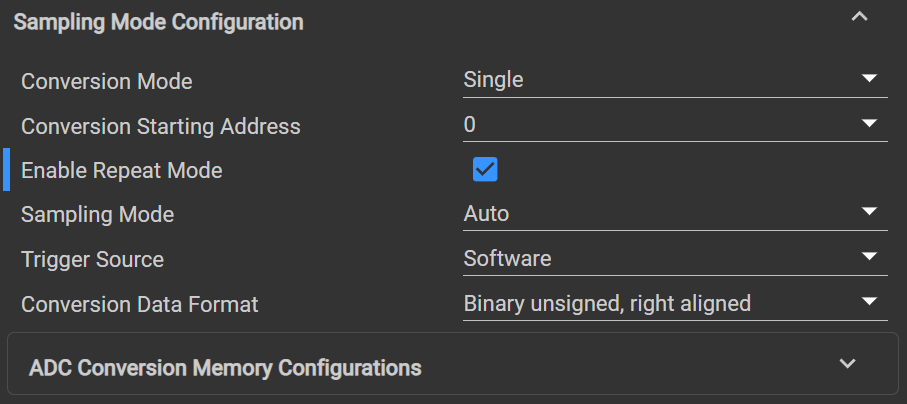Viewport: 907px width, 404px height.
Task: Click the Trigger Source label text
Action: 93,259
